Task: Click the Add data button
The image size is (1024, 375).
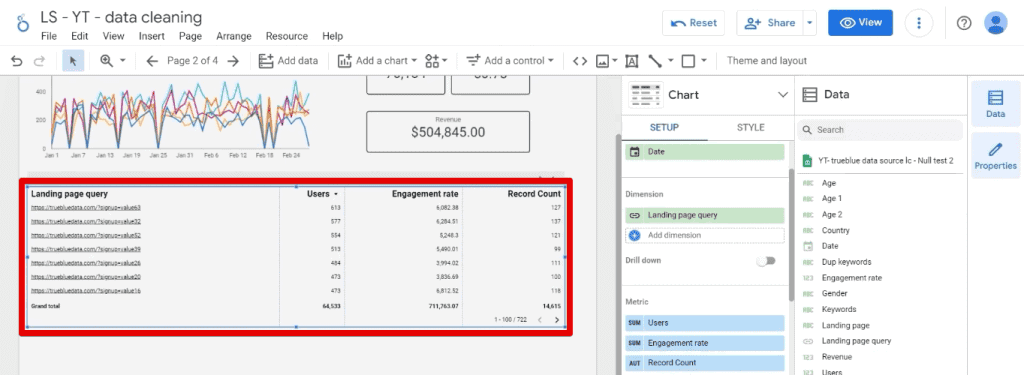Action: click(288, 61)
